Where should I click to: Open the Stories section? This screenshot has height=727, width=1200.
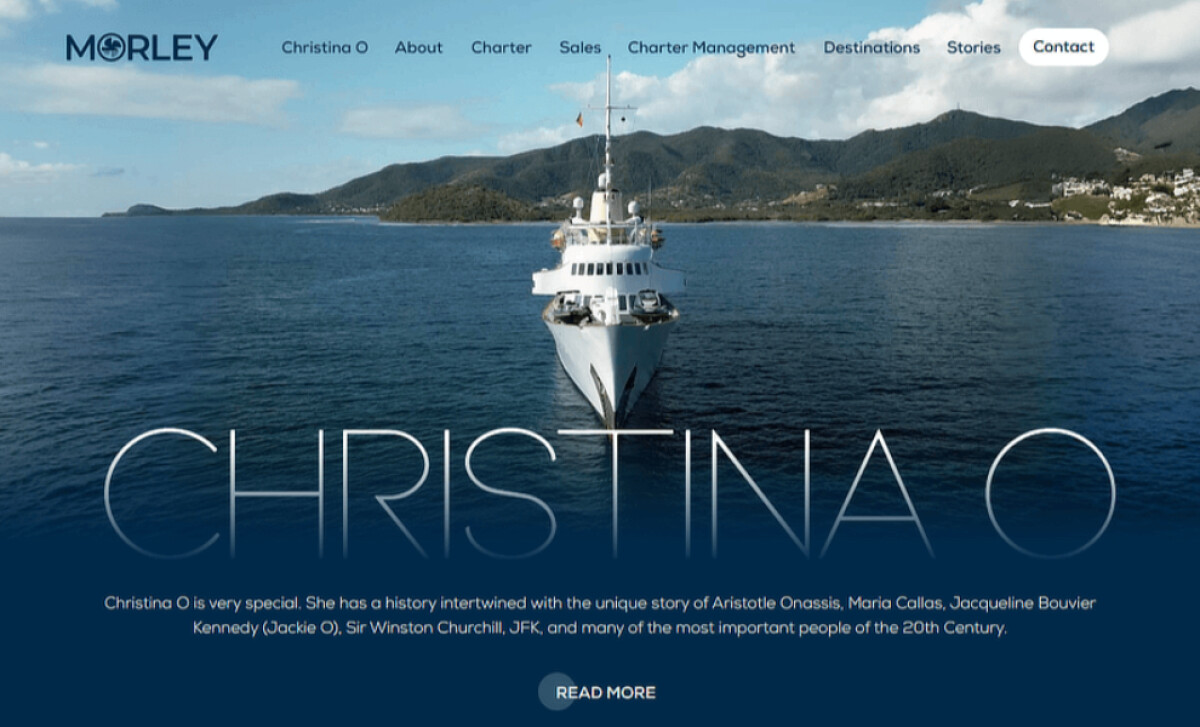973,47
